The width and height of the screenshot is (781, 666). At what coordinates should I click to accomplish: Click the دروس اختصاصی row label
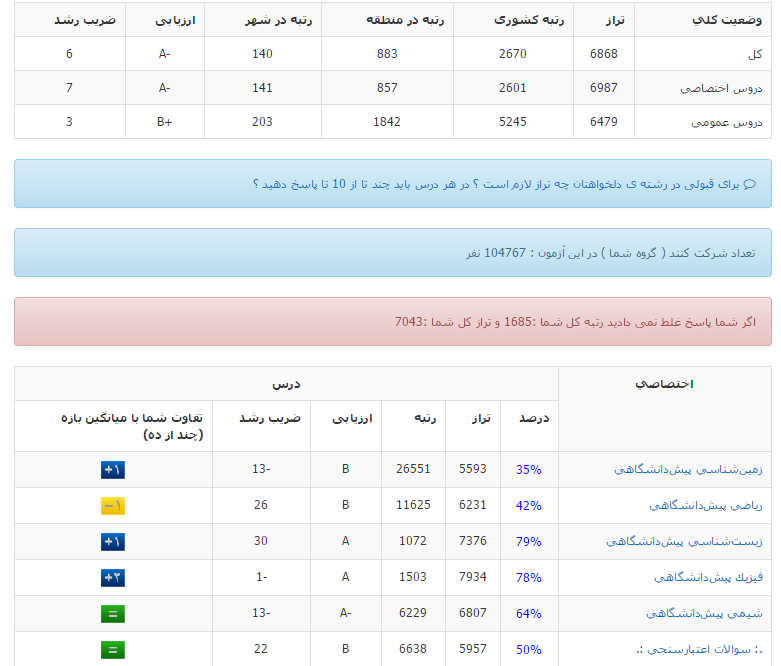(x=721, y=88)
